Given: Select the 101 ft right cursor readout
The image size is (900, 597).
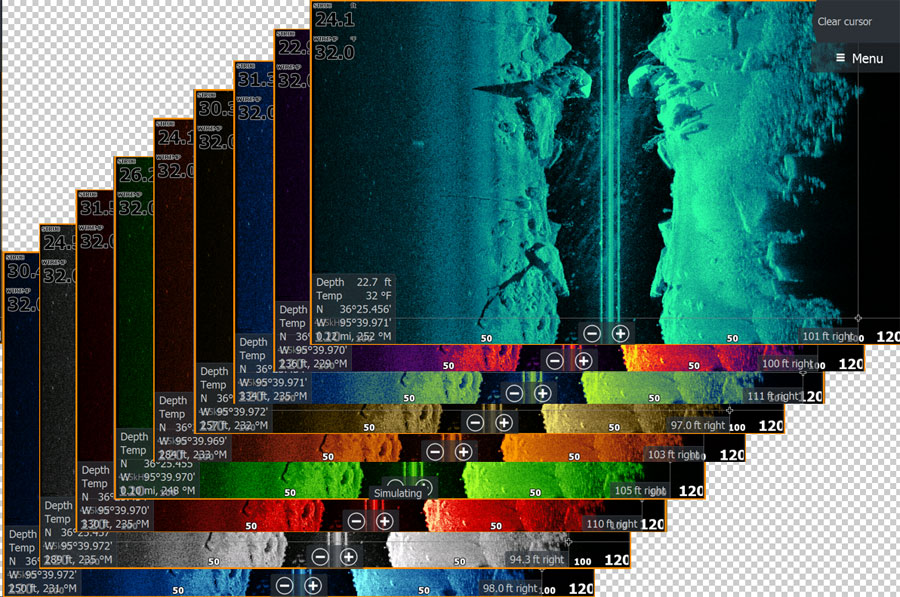Looking at the screenshot, I should tap(828, 336).
